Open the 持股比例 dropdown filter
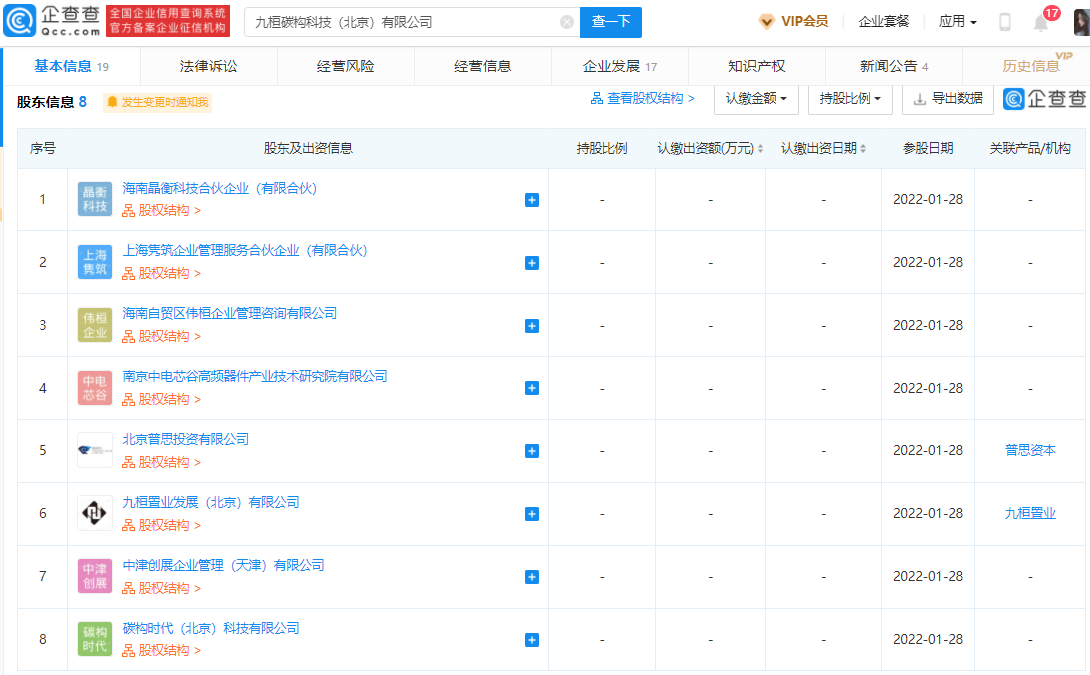 (x=850, y=99)
